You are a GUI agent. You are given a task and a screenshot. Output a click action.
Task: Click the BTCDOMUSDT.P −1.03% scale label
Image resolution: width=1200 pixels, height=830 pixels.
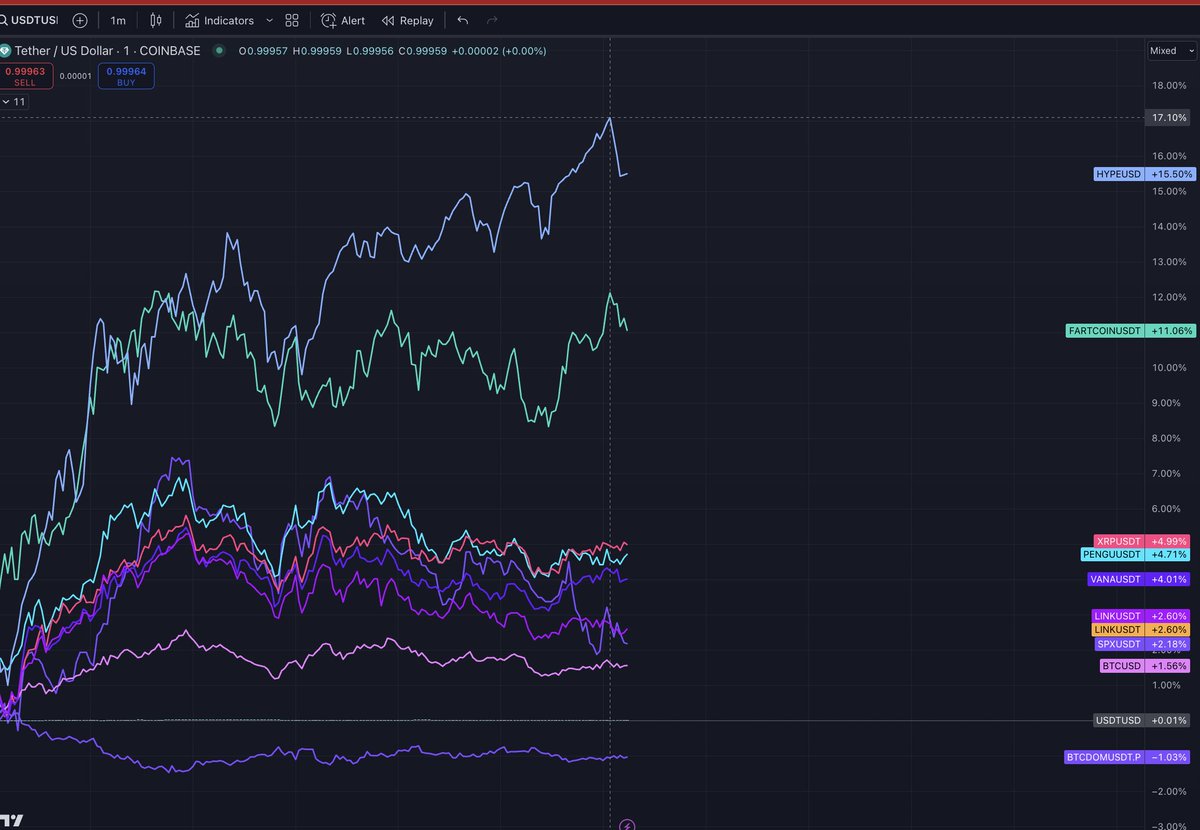(1127, 758)
